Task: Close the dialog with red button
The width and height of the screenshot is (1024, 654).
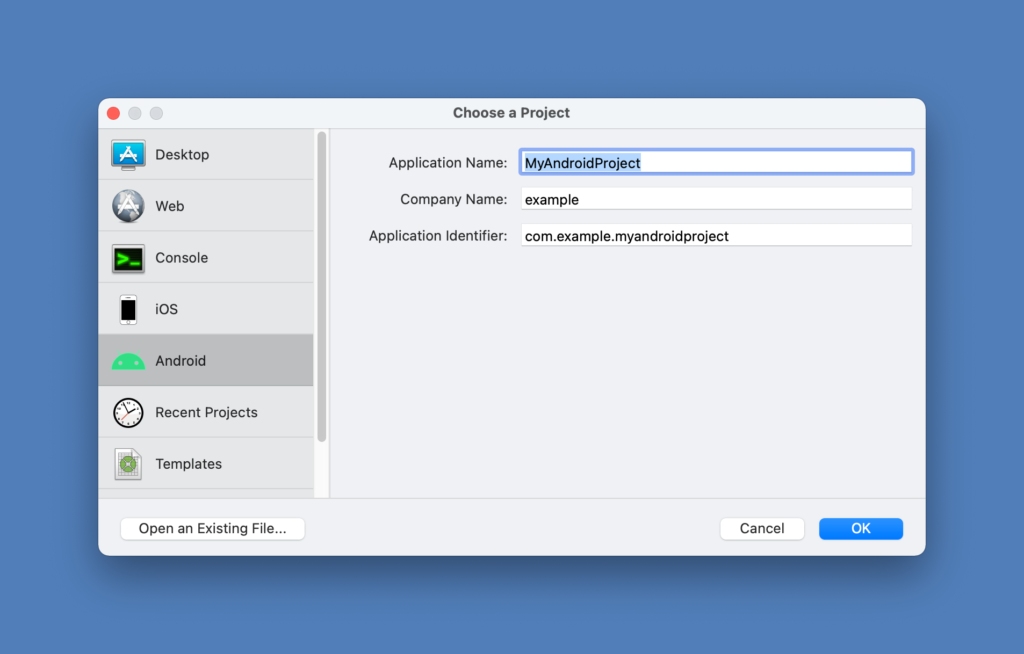Action: tap(114, 113)
